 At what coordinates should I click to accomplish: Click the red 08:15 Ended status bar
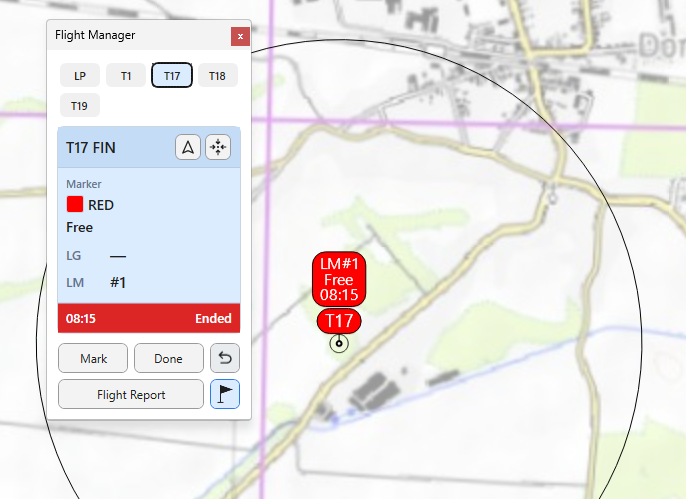pyautogui.click(x=149, y=318)
